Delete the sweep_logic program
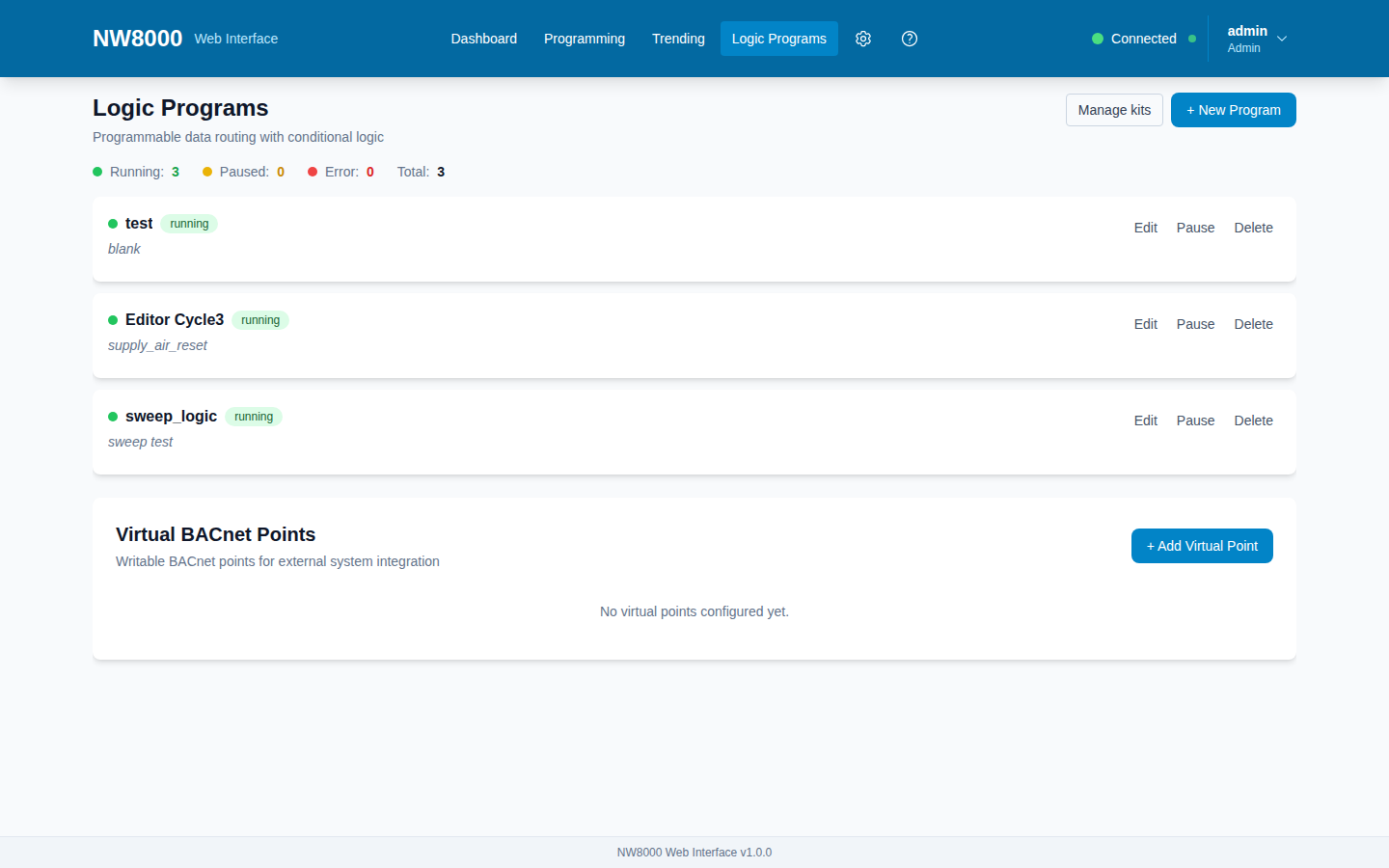Viewport: 1389px width, 868px height. point(1253,420)
